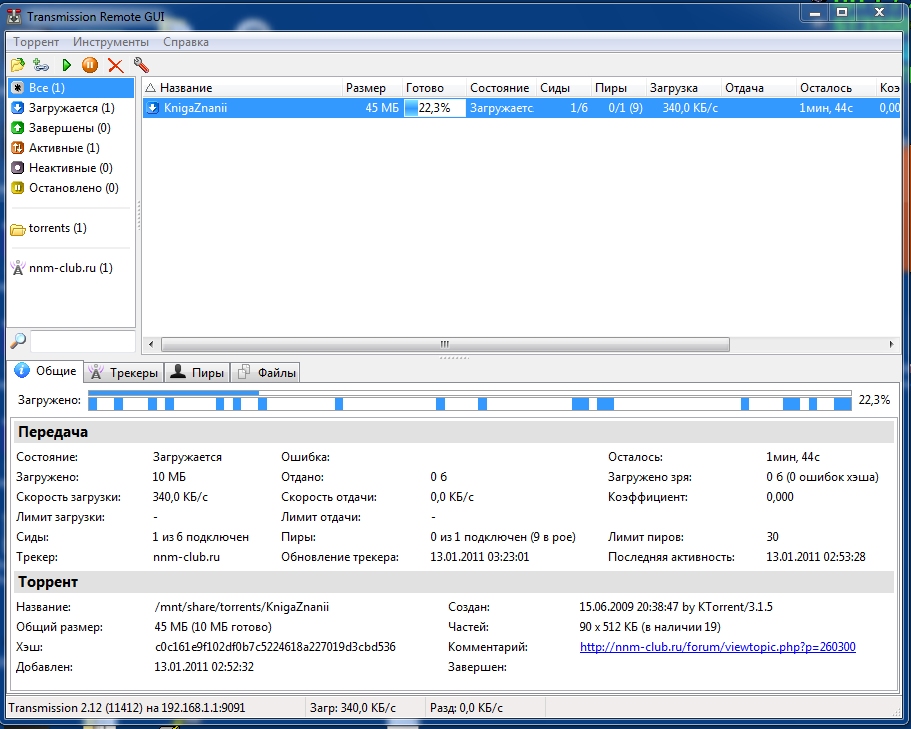Switch to the Трекеры tab
Image resolution: width=911 pixels, height=729 pixels.
tap(124, 373)
